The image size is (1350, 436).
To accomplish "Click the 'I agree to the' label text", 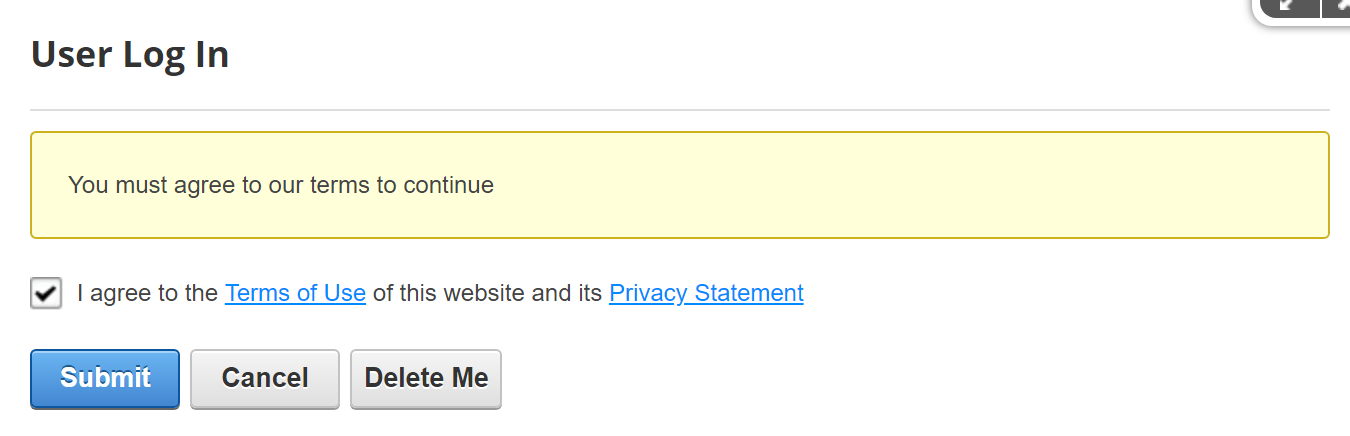I will 148,293.
